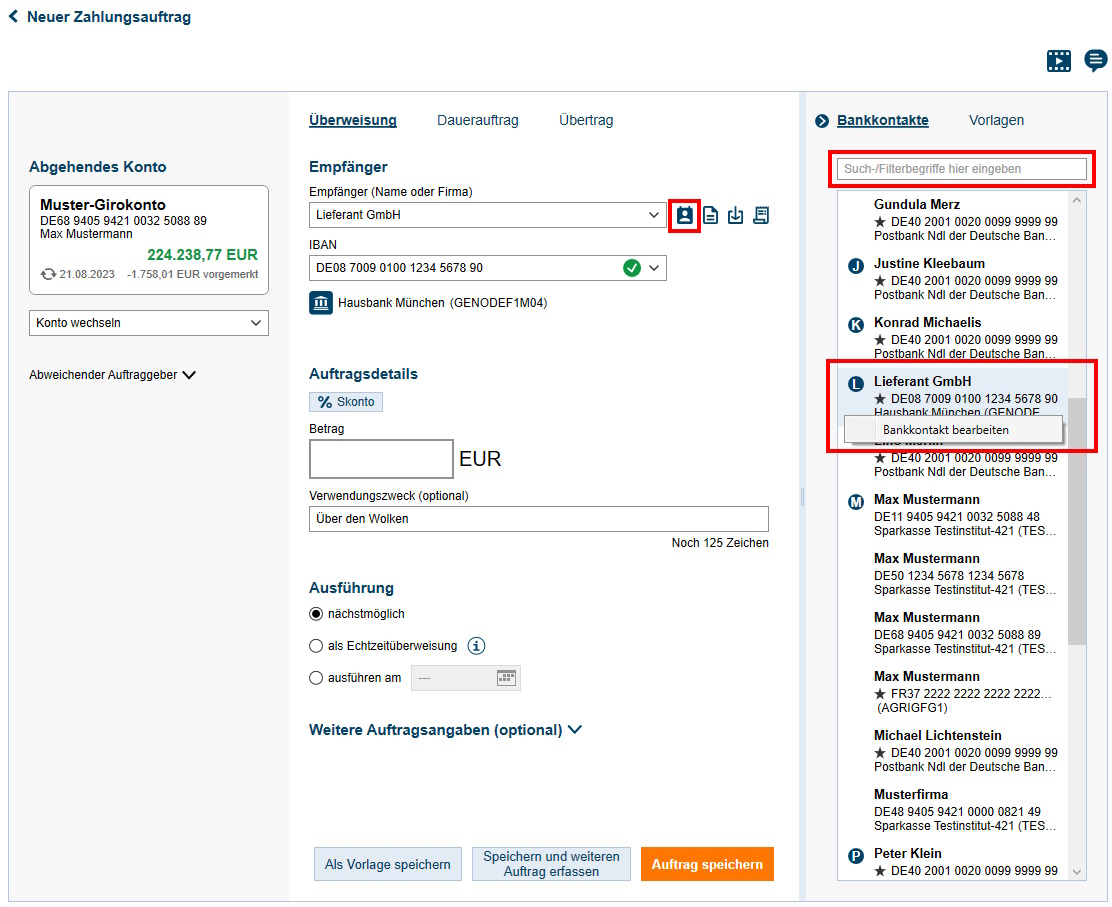Open the Vorlagen tab
Image resolution: width=1112 pixels, height=907 pixels.
click(996, 120)
